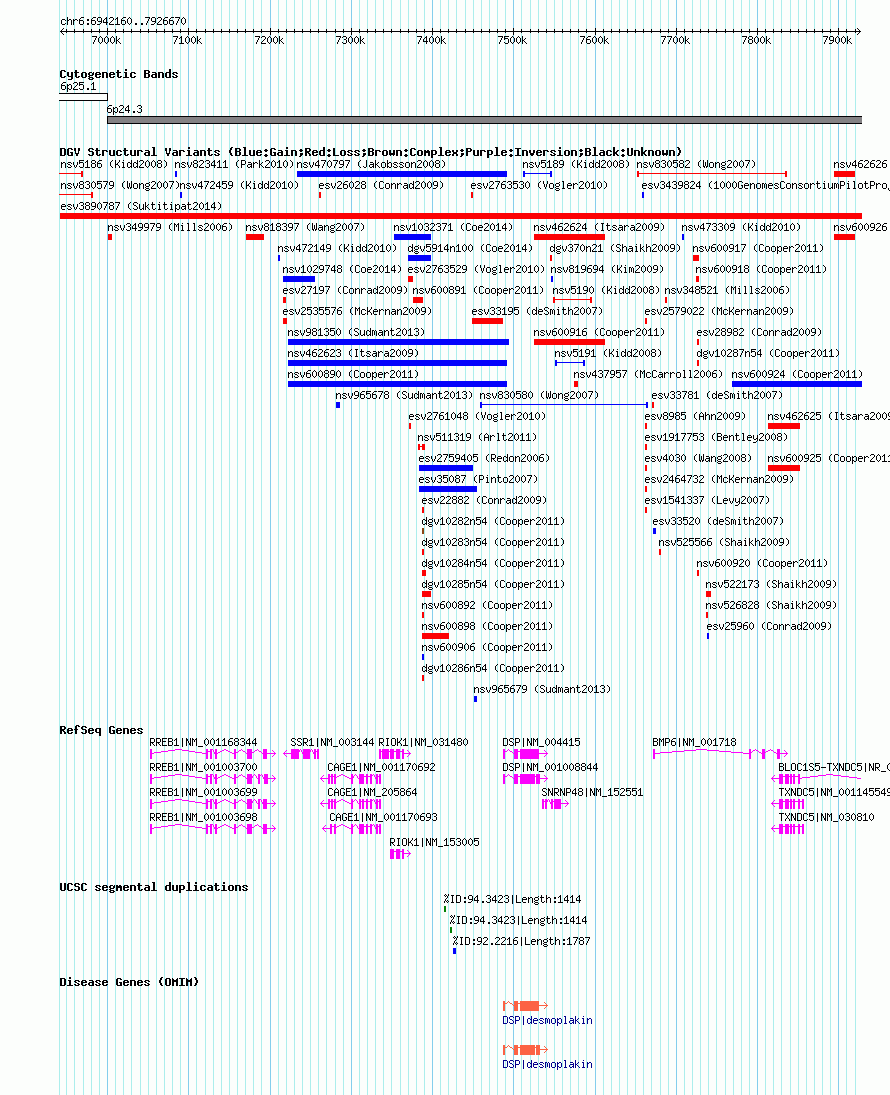Screen dimensions: 890x1095
Task: Open variant nsv5191 (Kidd2008)
Action: (608, 353)
